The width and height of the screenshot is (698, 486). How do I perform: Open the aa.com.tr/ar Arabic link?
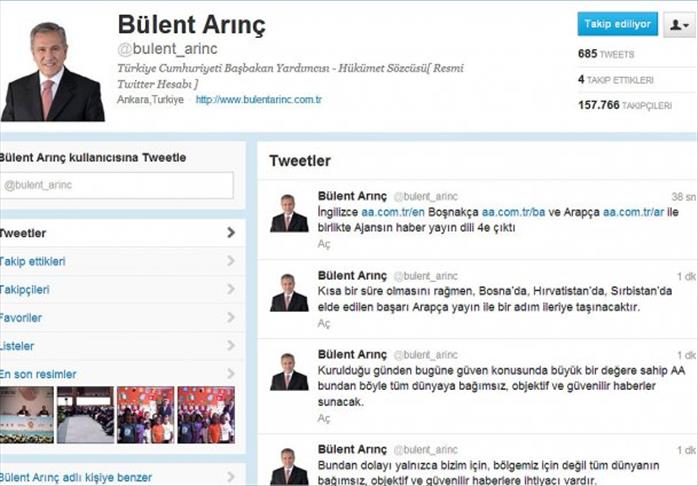pos(633,212)
